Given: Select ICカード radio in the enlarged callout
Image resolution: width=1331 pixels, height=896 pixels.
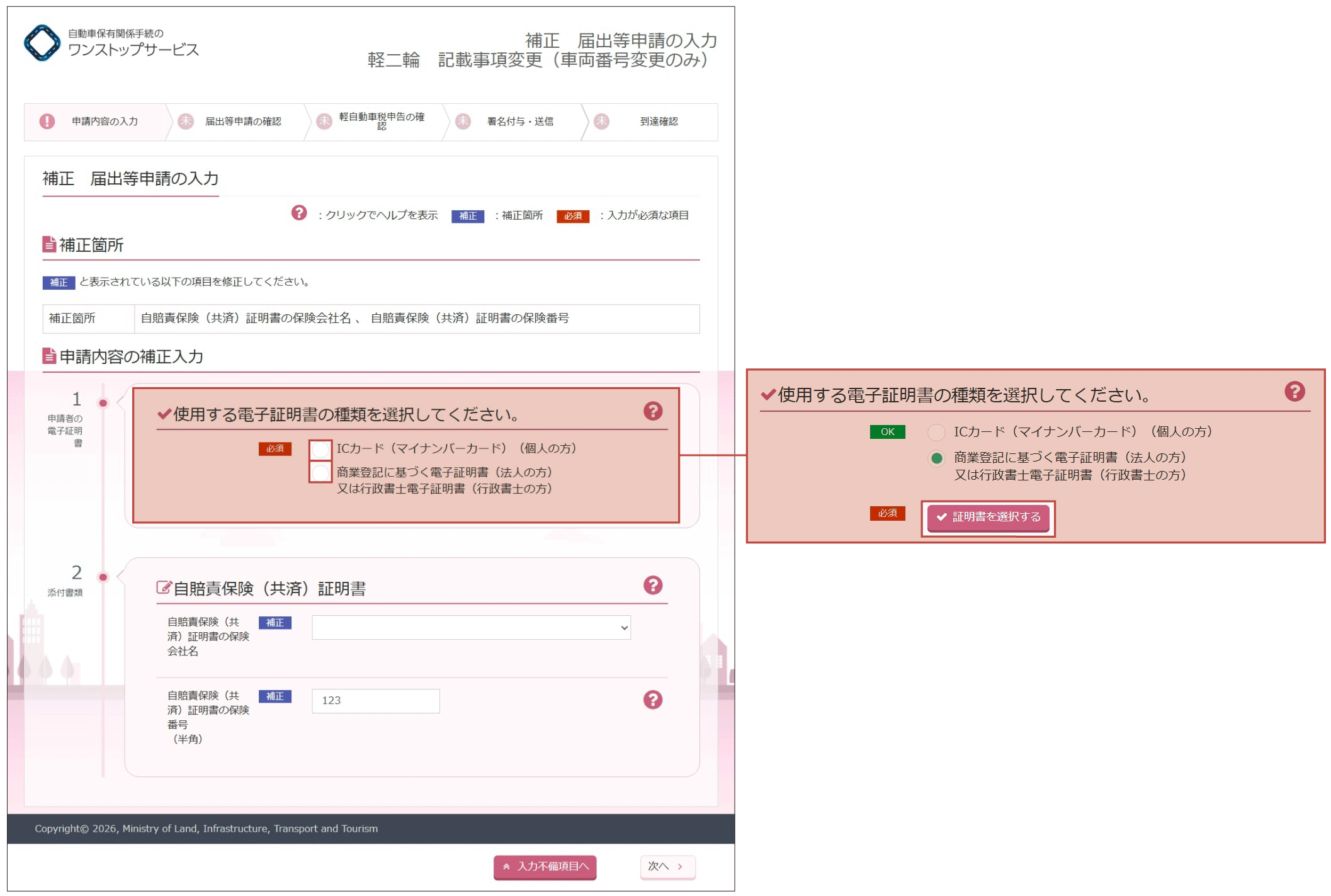Looking at the screenshot, I should (x=936, y=432).
